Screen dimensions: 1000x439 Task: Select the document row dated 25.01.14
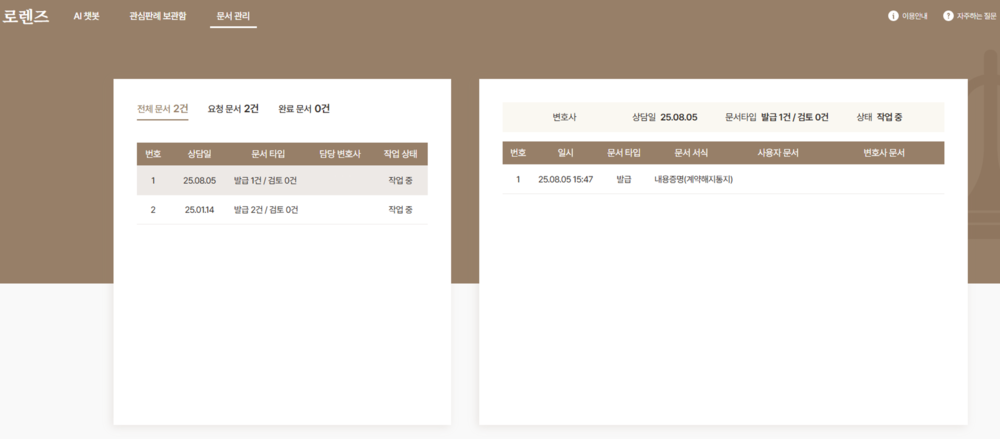pos(281,210)
